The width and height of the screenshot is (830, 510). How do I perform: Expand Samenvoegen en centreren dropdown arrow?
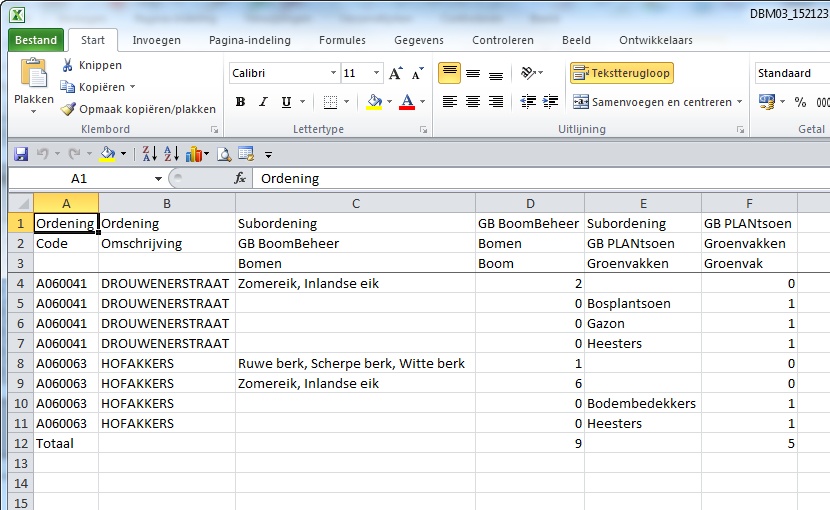(739, 102)
